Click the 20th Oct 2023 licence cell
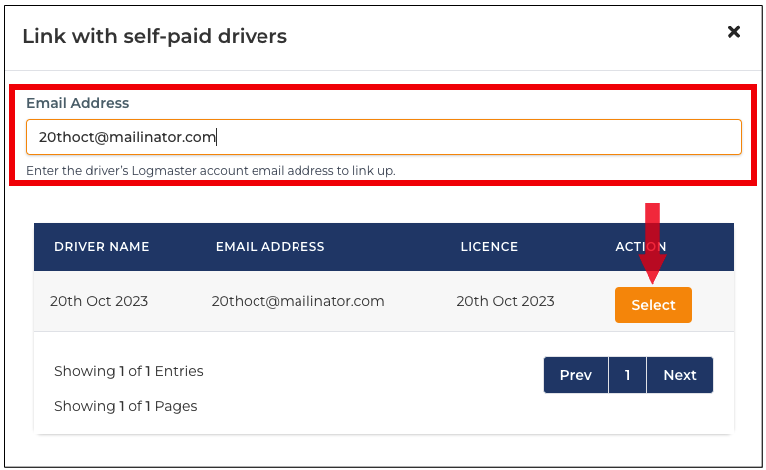 pos(506,301)
